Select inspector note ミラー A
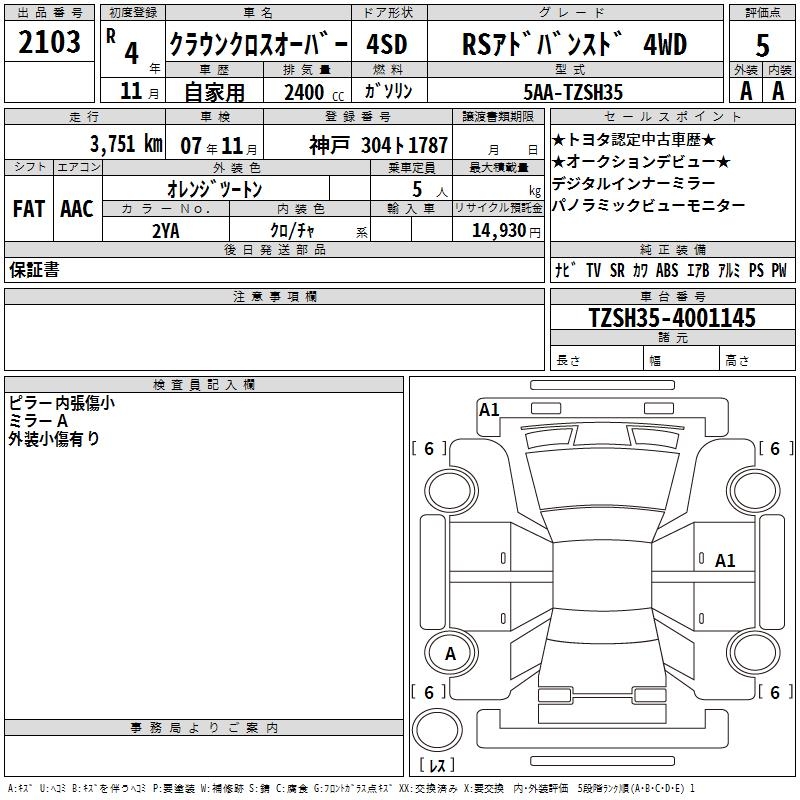The image size is (800, 800). 38,421
